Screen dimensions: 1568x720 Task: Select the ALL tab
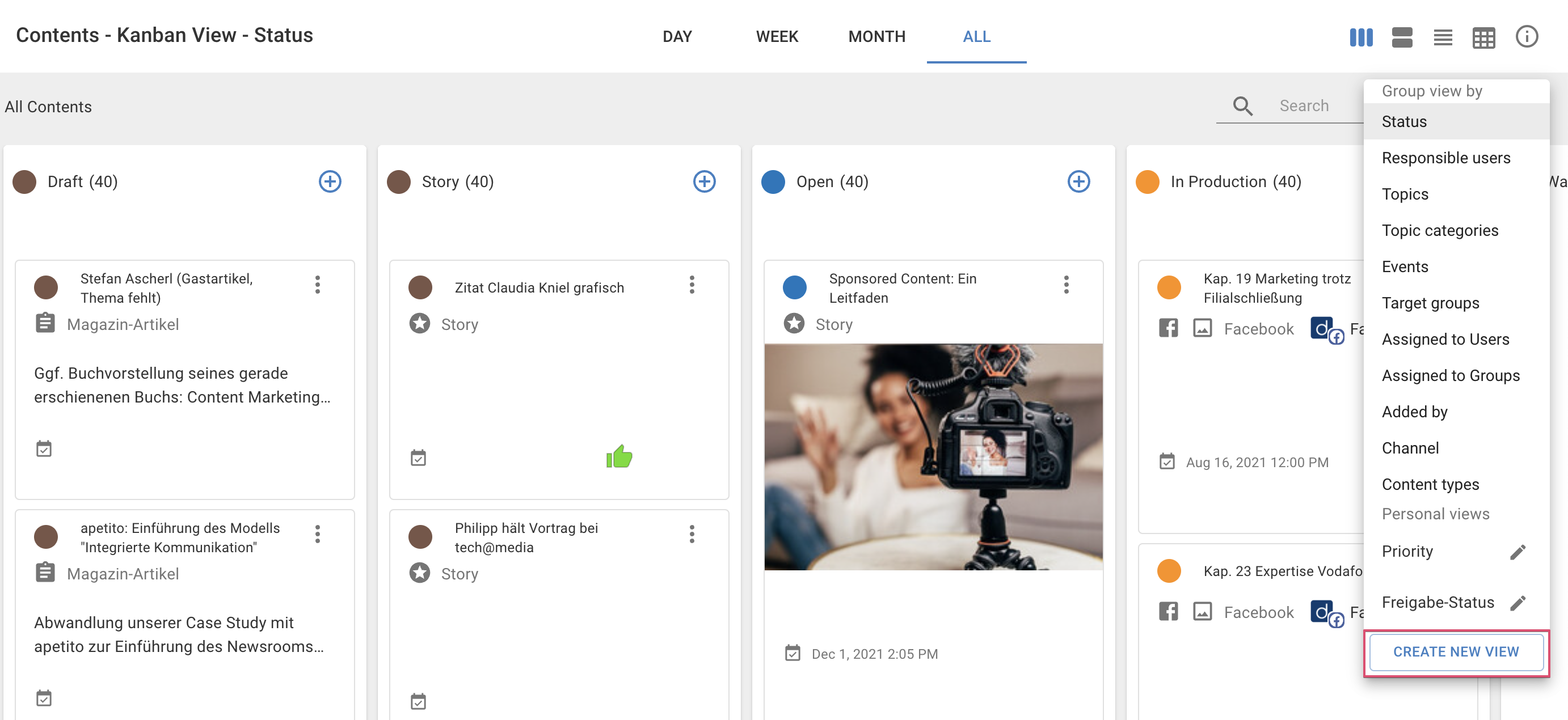coord(976,36)
